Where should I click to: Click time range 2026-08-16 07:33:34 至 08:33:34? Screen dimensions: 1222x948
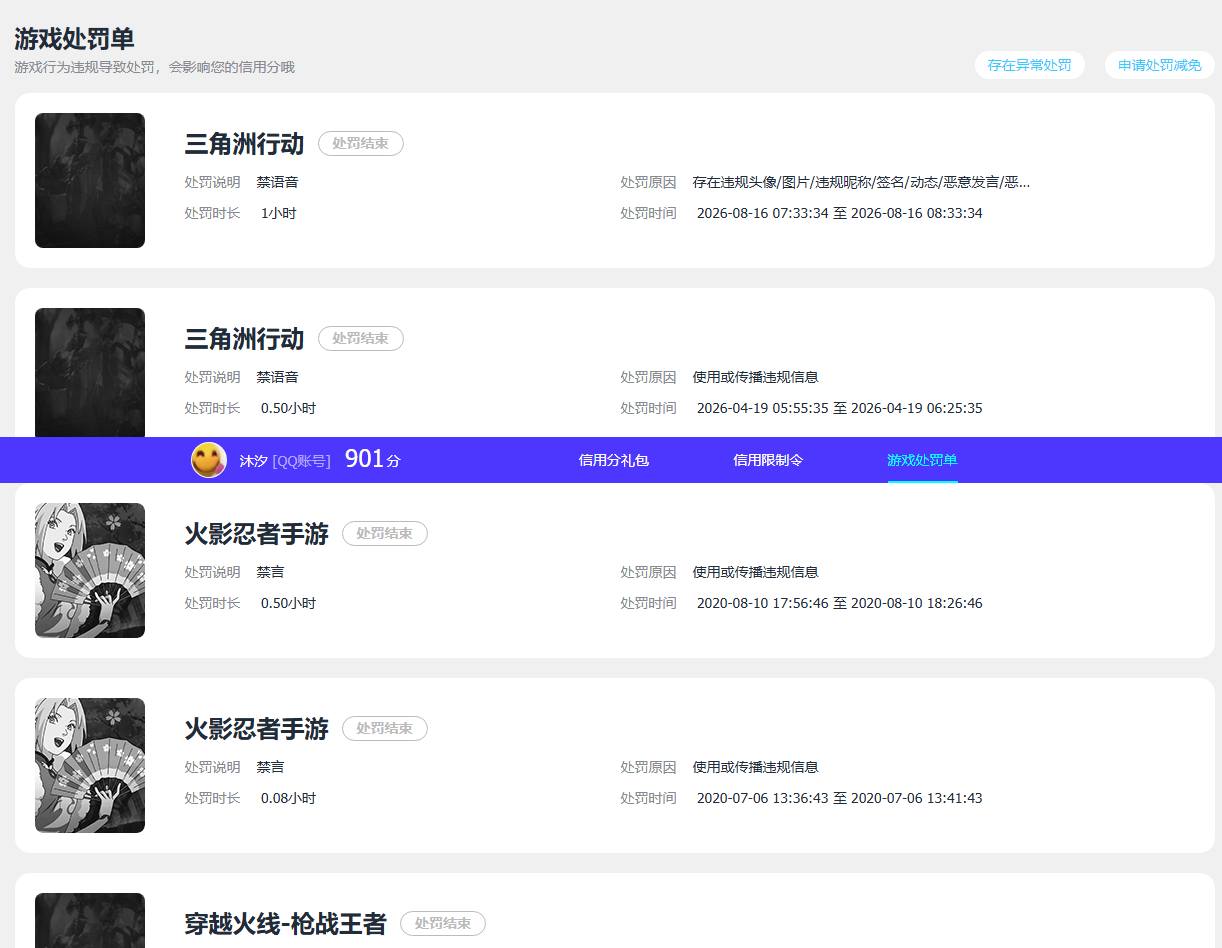pos(839,214)
